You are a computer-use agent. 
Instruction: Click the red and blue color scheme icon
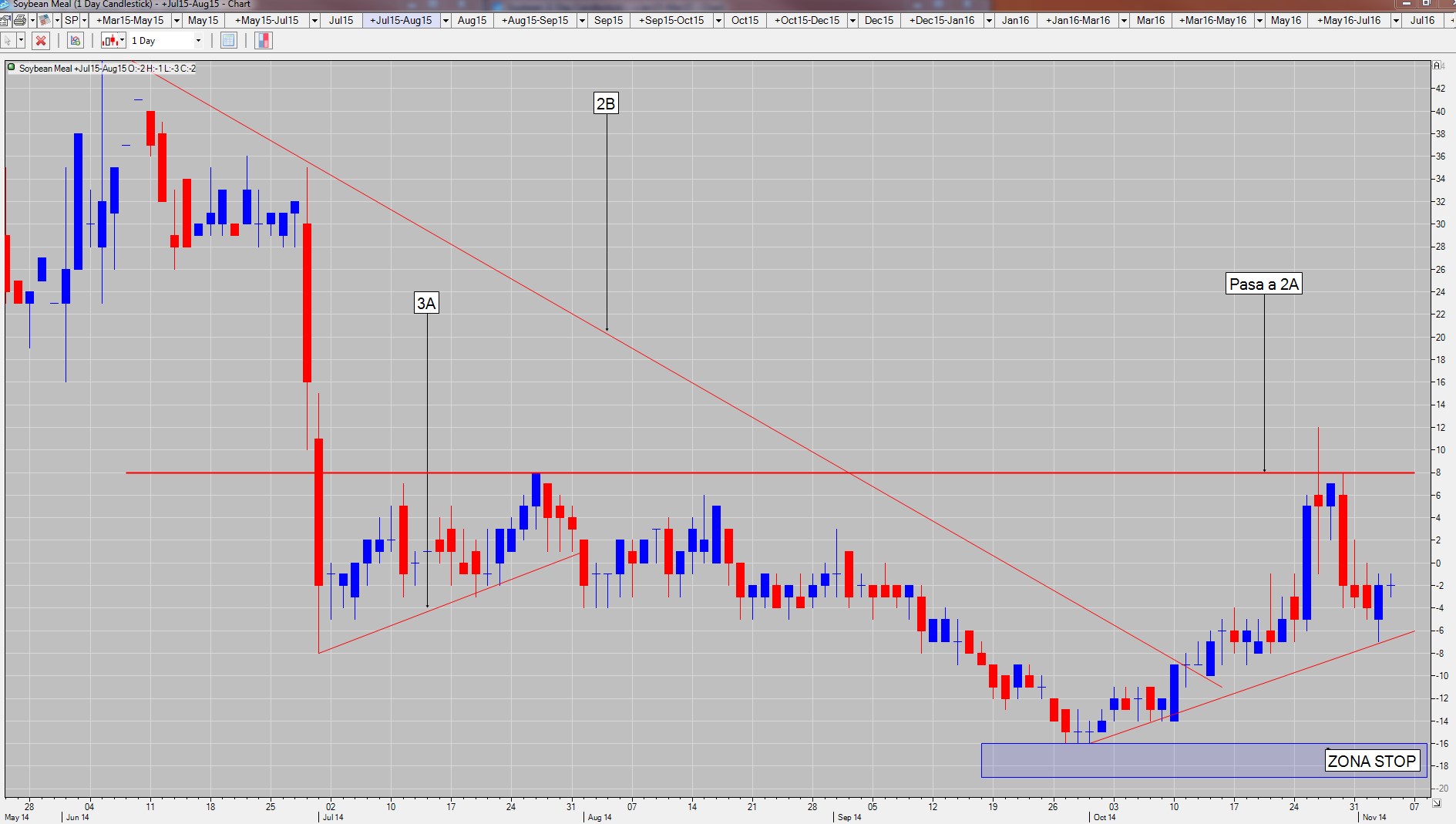[264, 40]
